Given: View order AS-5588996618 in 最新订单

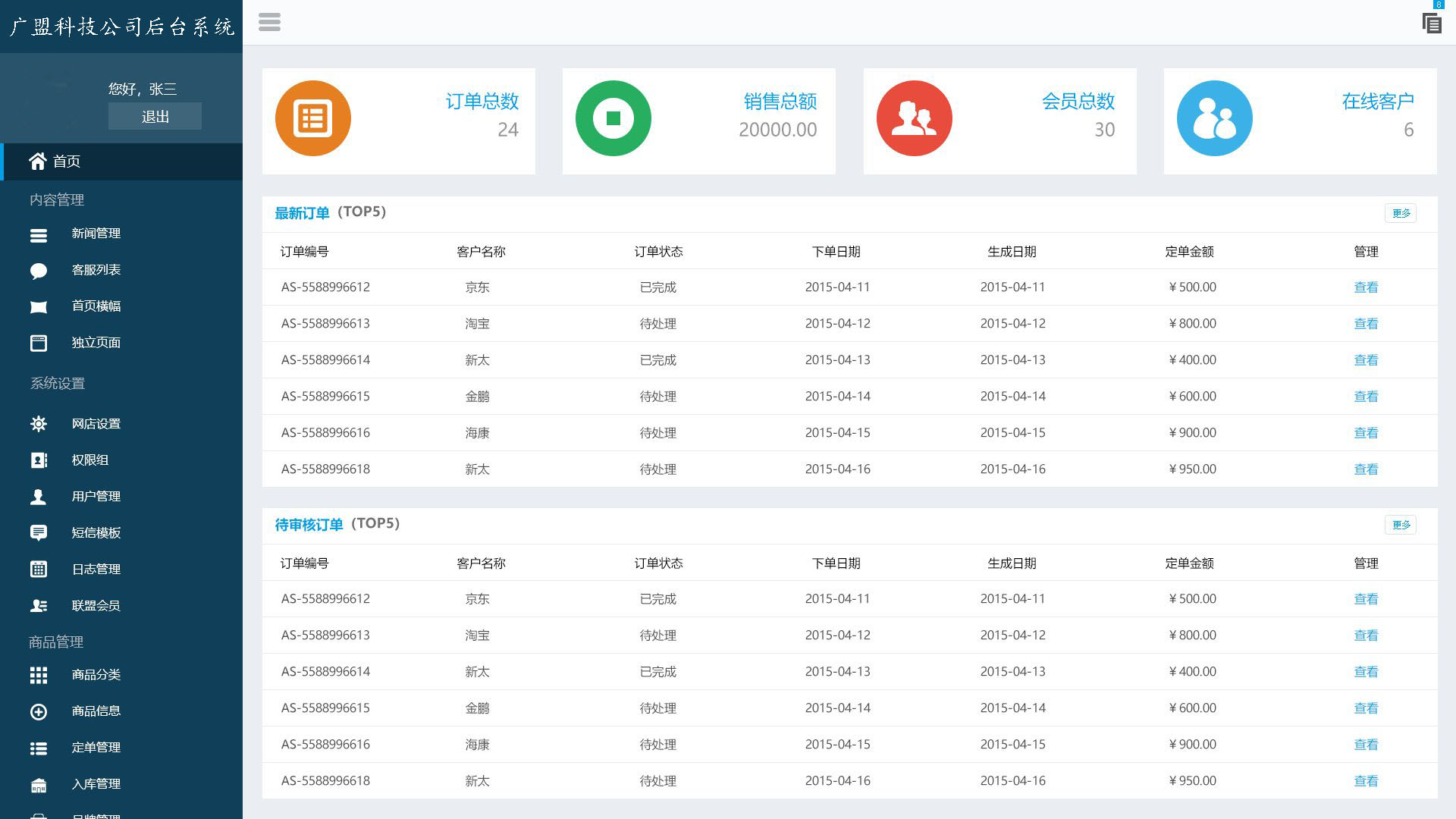Looking at the screenshot, I should point(1366,469).
